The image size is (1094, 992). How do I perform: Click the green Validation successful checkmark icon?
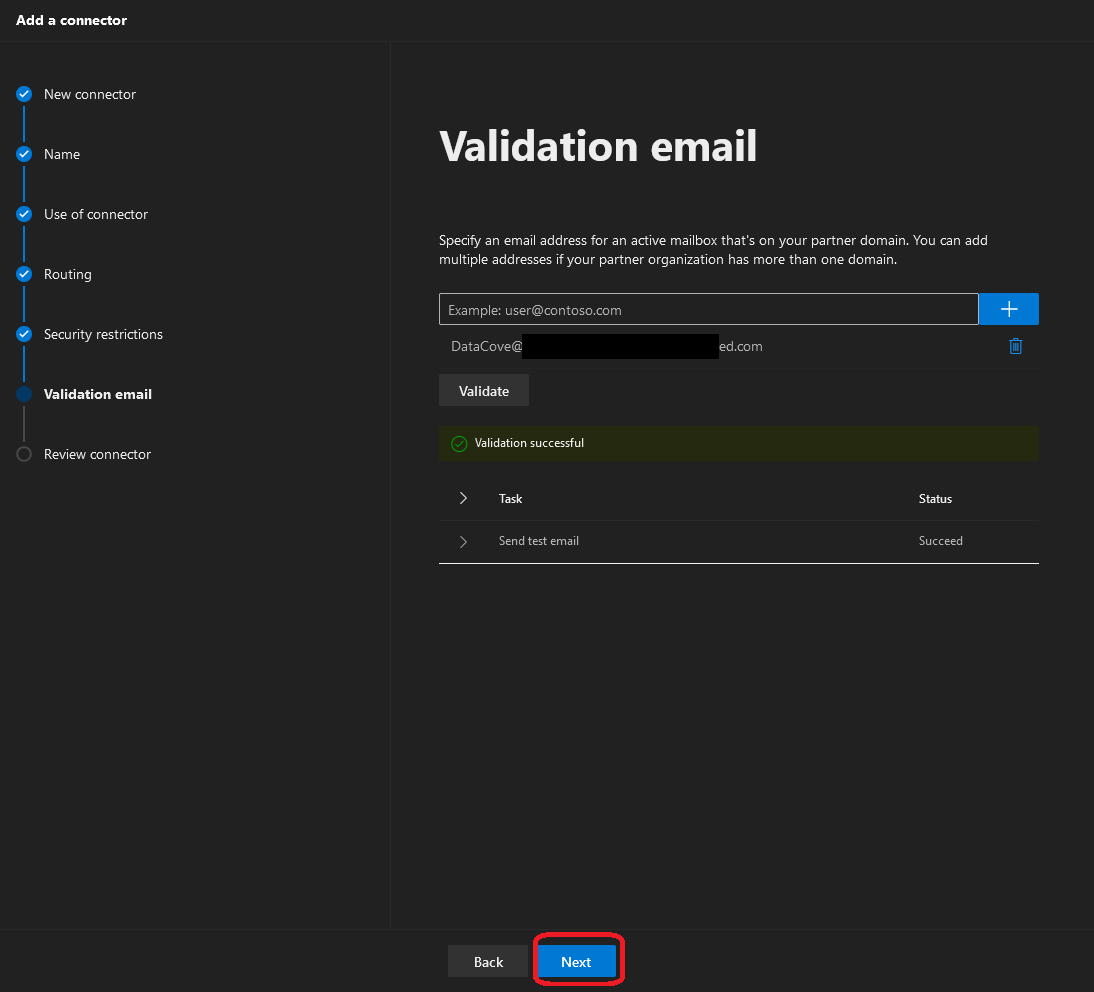[459, 444]
